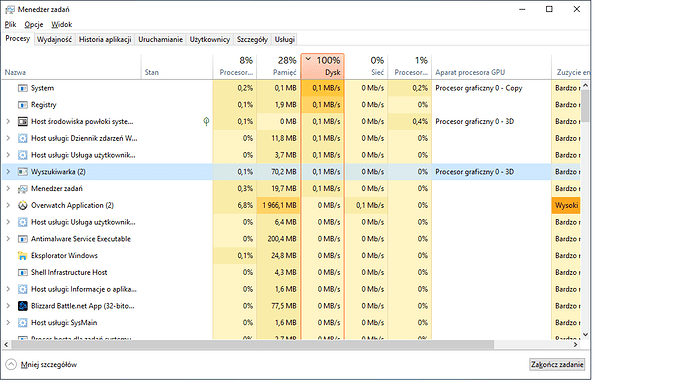
Task: Click the 0,4% GPU usage cell
Action: (410, 122)
